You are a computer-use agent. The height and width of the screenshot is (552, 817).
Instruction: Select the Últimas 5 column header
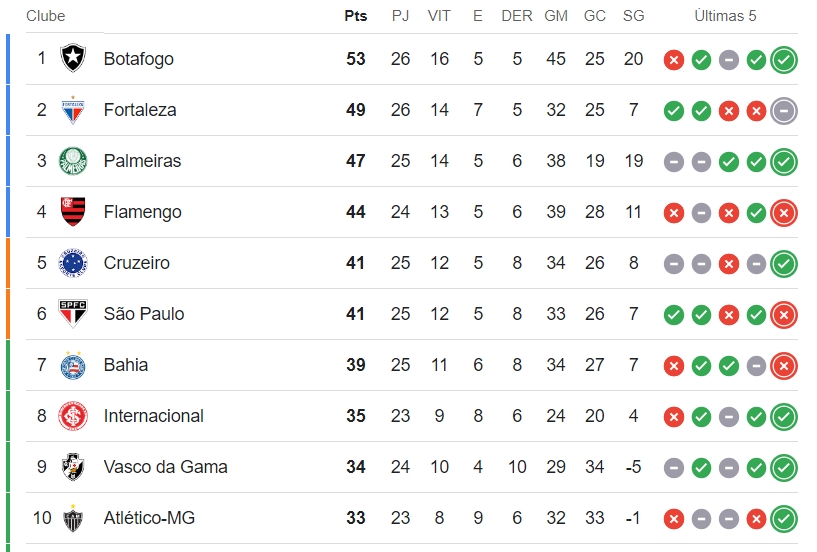(725, 16)
